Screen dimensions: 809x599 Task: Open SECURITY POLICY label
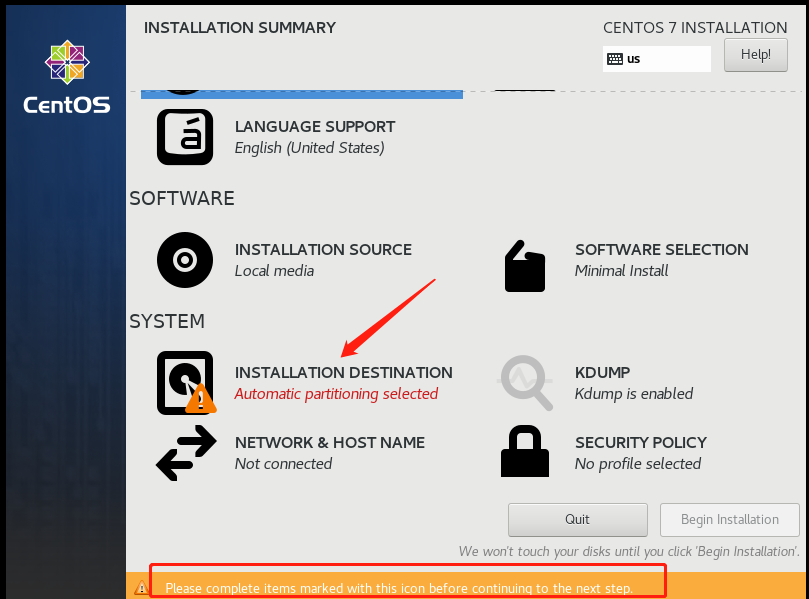pyautogui.click(x=641, y=443)
